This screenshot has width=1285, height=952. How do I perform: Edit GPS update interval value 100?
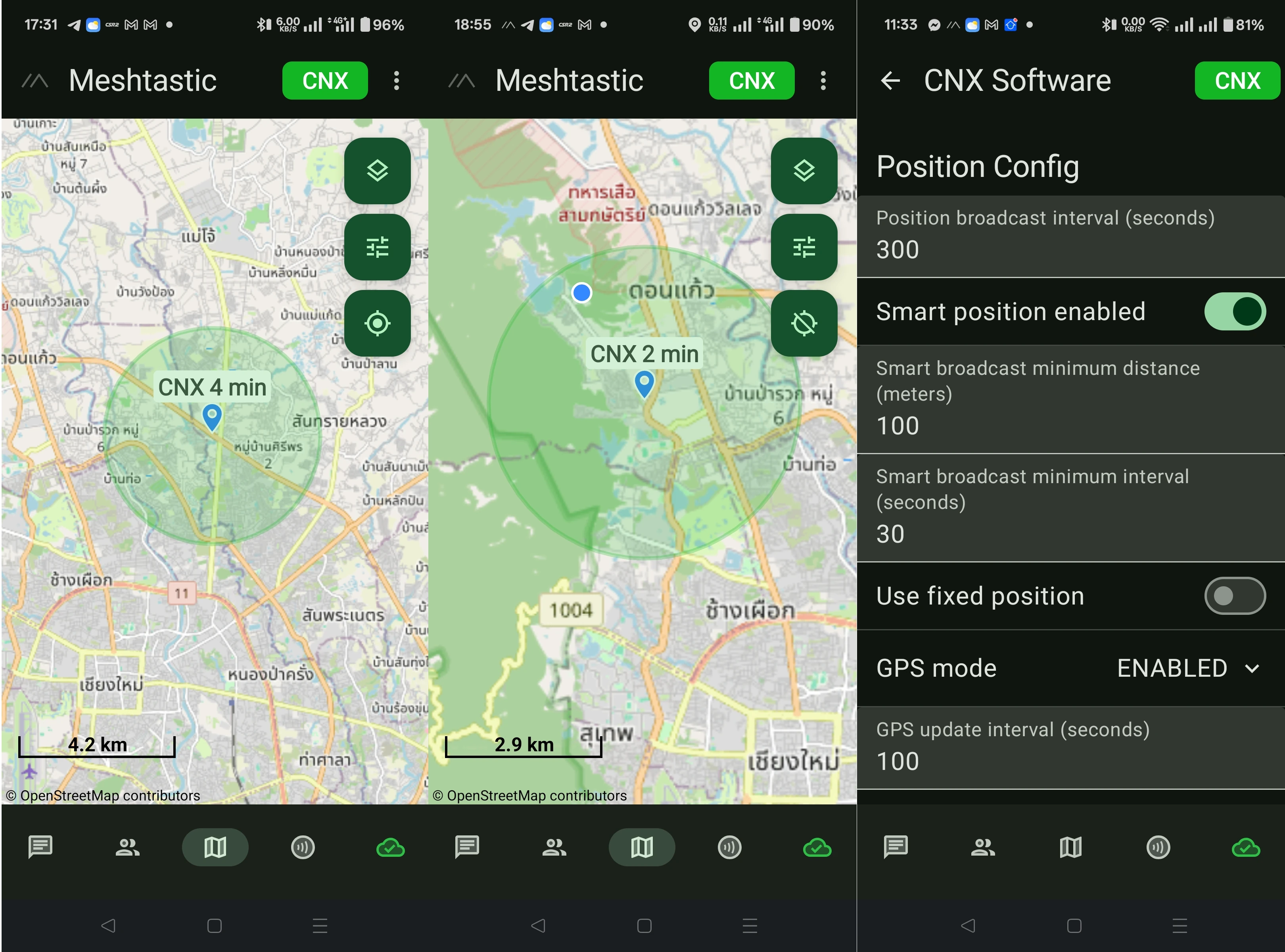pos(1071,748)
